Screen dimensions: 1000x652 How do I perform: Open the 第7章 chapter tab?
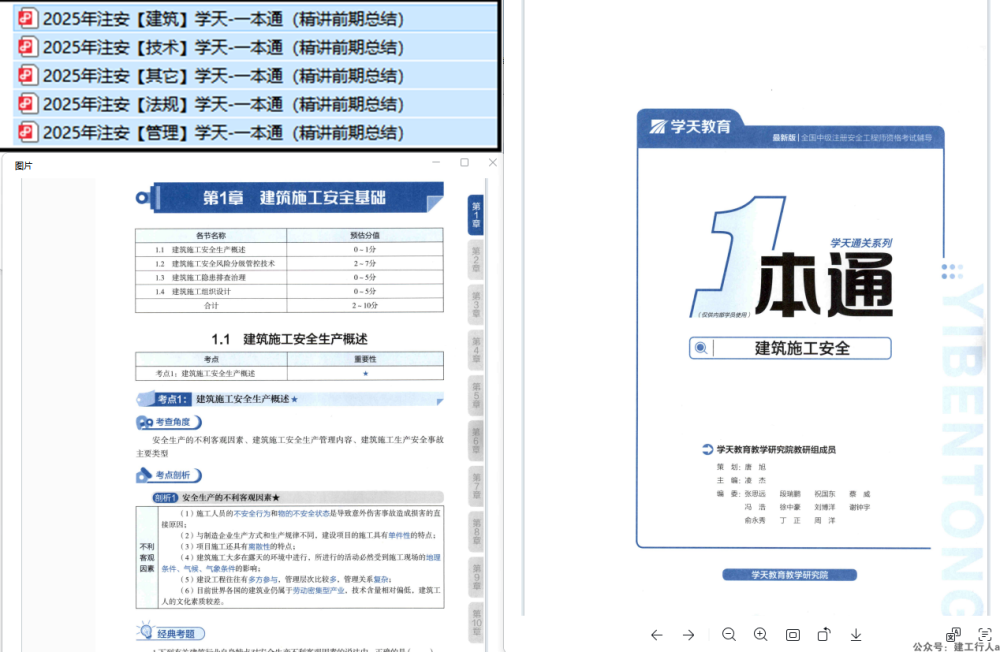pos(476,486)
